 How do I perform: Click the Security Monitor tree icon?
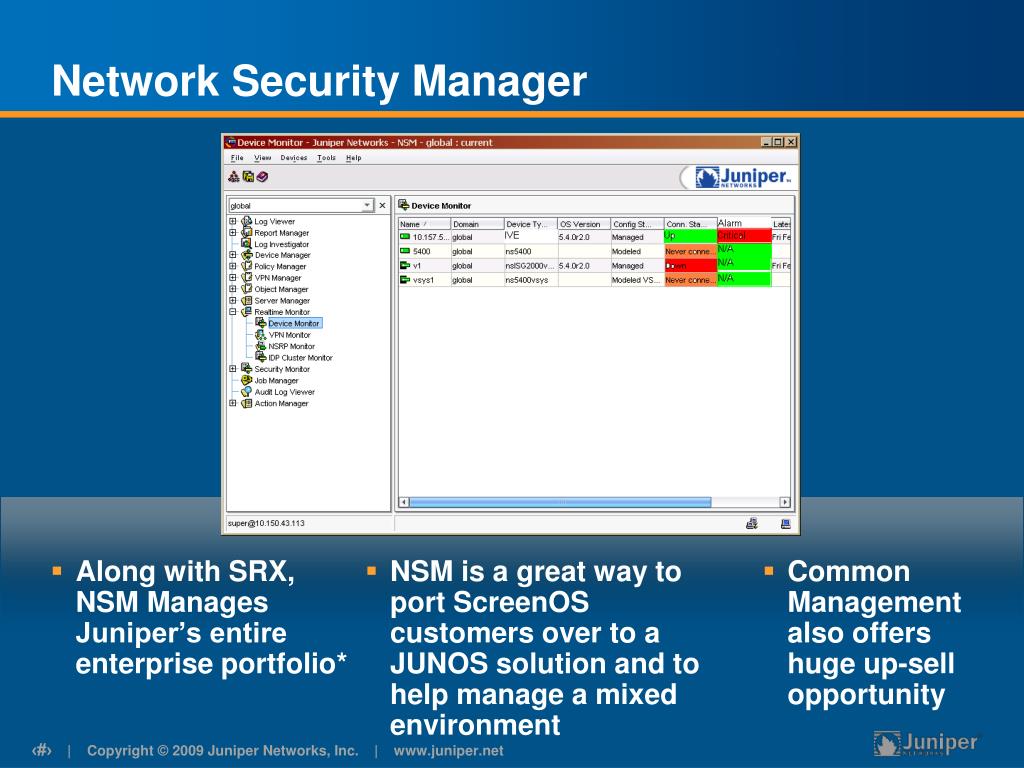(246, 368)
